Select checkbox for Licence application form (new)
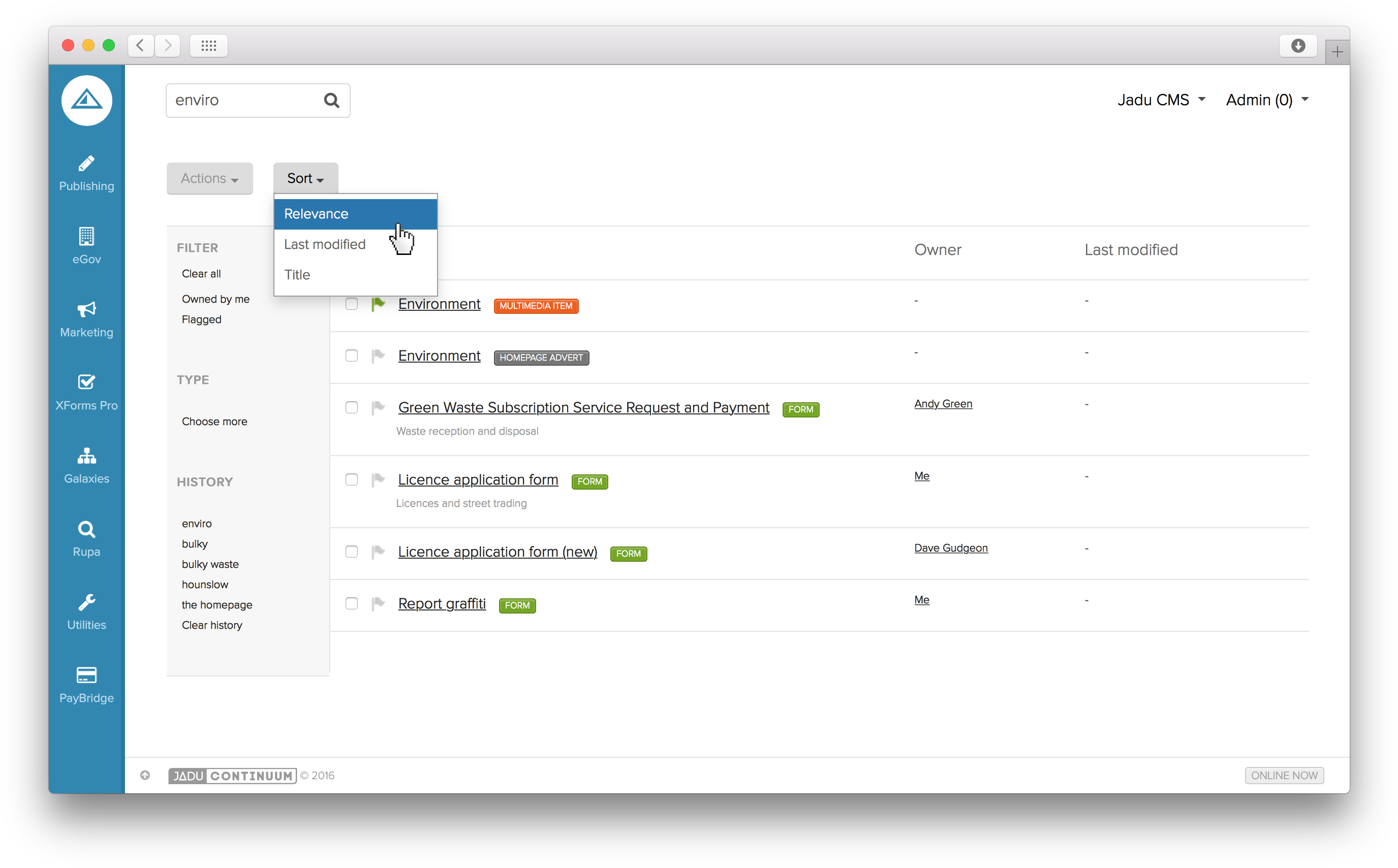This screenshot has height=868, width=1398. click(352, 552)
